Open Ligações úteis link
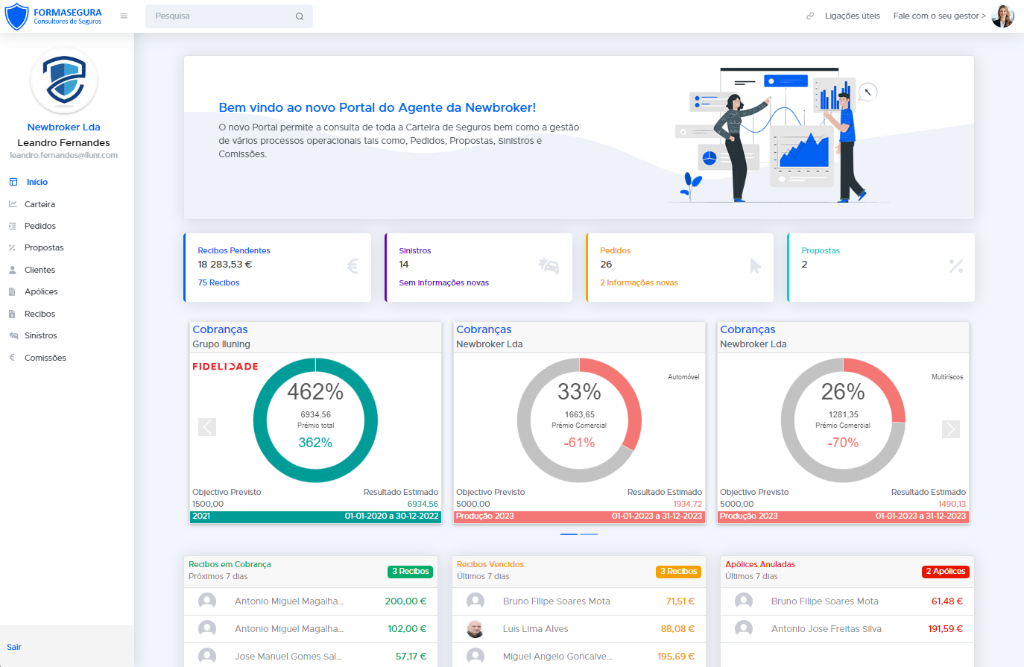This screenshot has width=1024, height=667. click(852, 16)
